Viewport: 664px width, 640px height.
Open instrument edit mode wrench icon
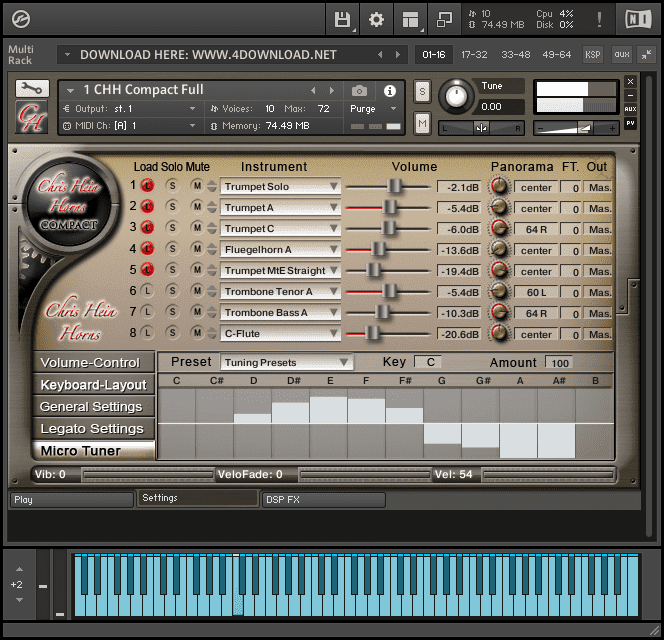pos(32,89)
